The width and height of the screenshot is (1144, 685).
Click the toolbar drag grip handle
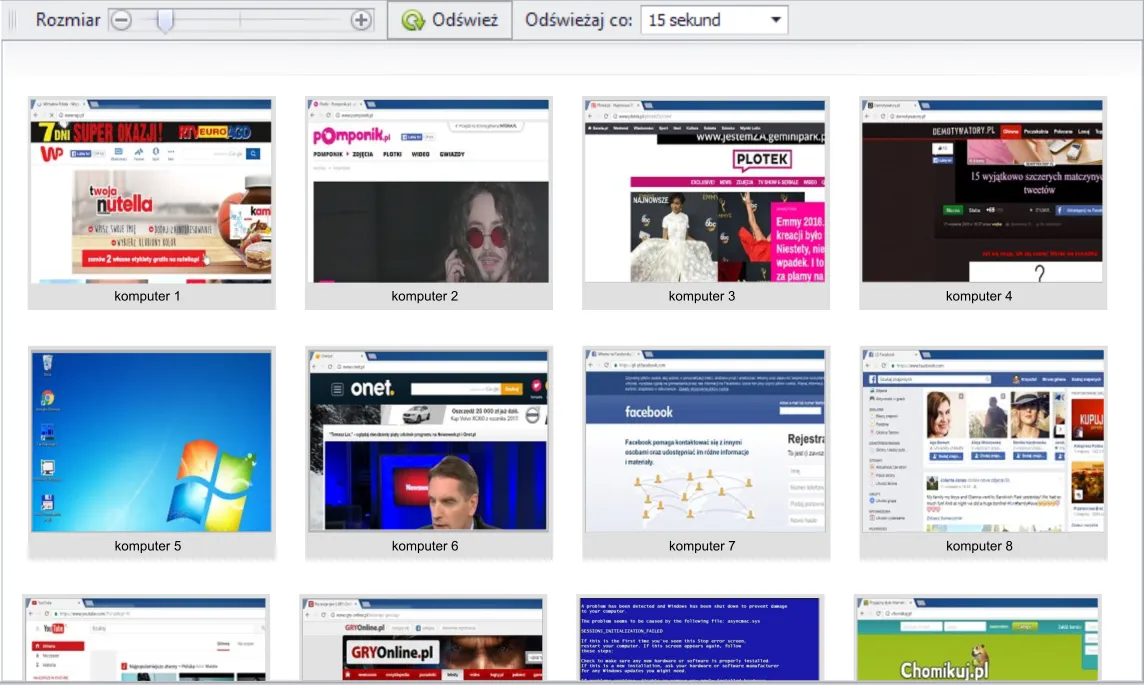[x=12, y=20]
